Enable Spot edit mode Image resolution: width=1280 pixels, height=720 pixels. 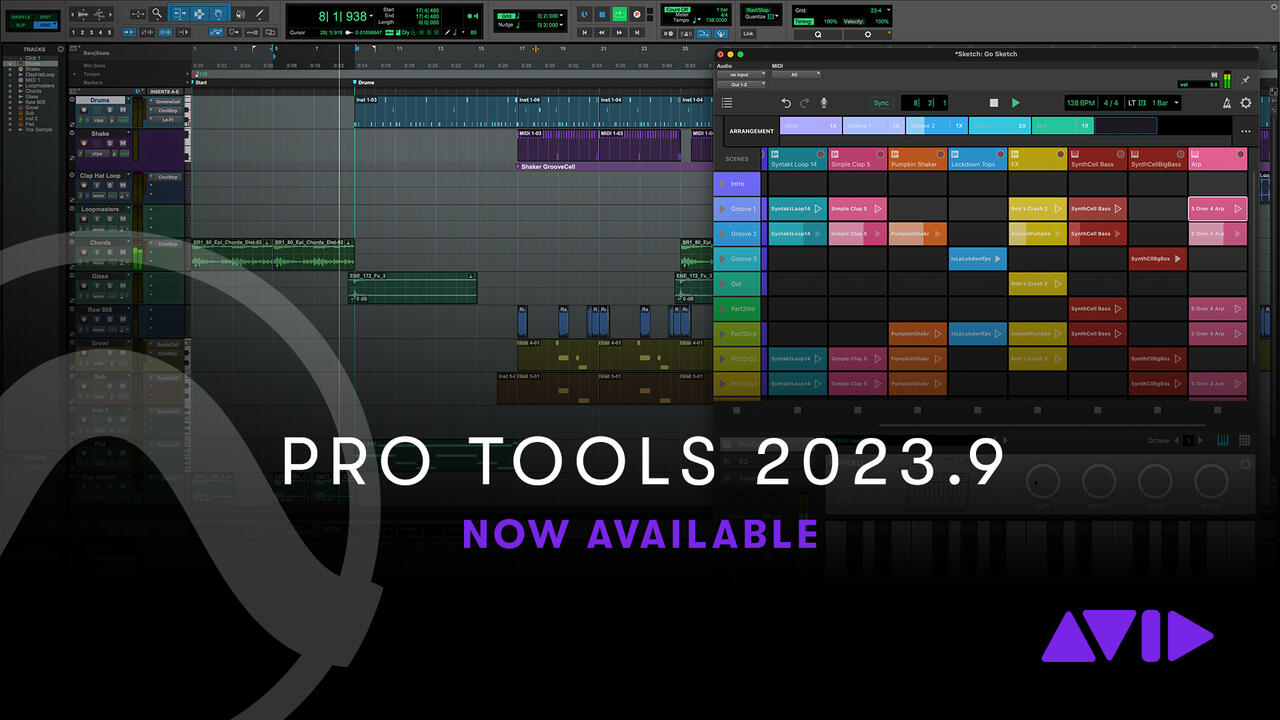pyautogui.click(x=46, y=17)
